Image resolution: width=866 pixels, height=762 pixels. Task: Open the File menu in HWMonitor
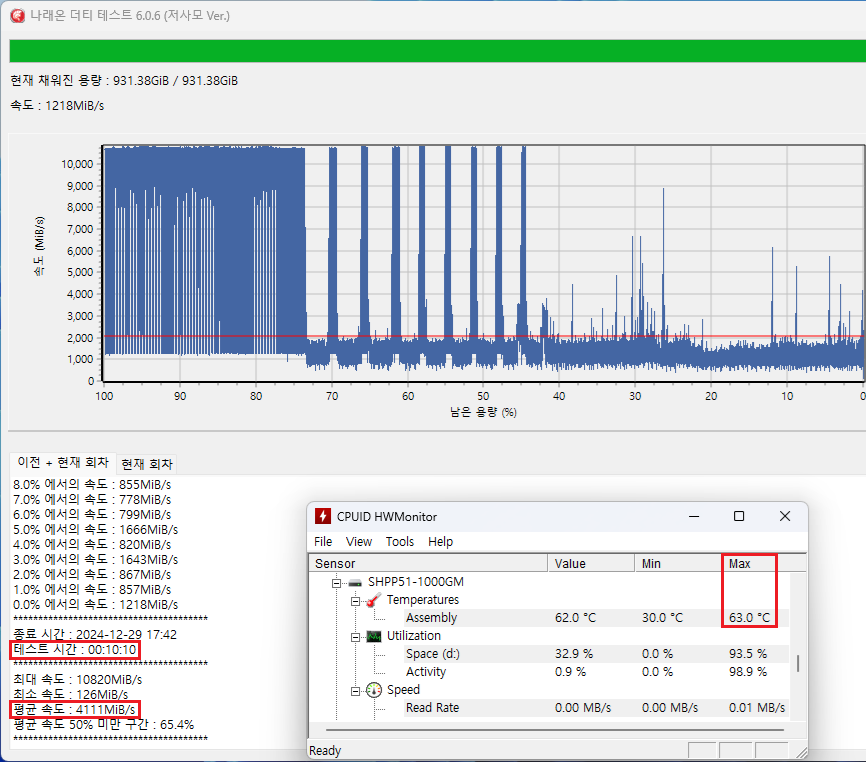coord(323,542)
